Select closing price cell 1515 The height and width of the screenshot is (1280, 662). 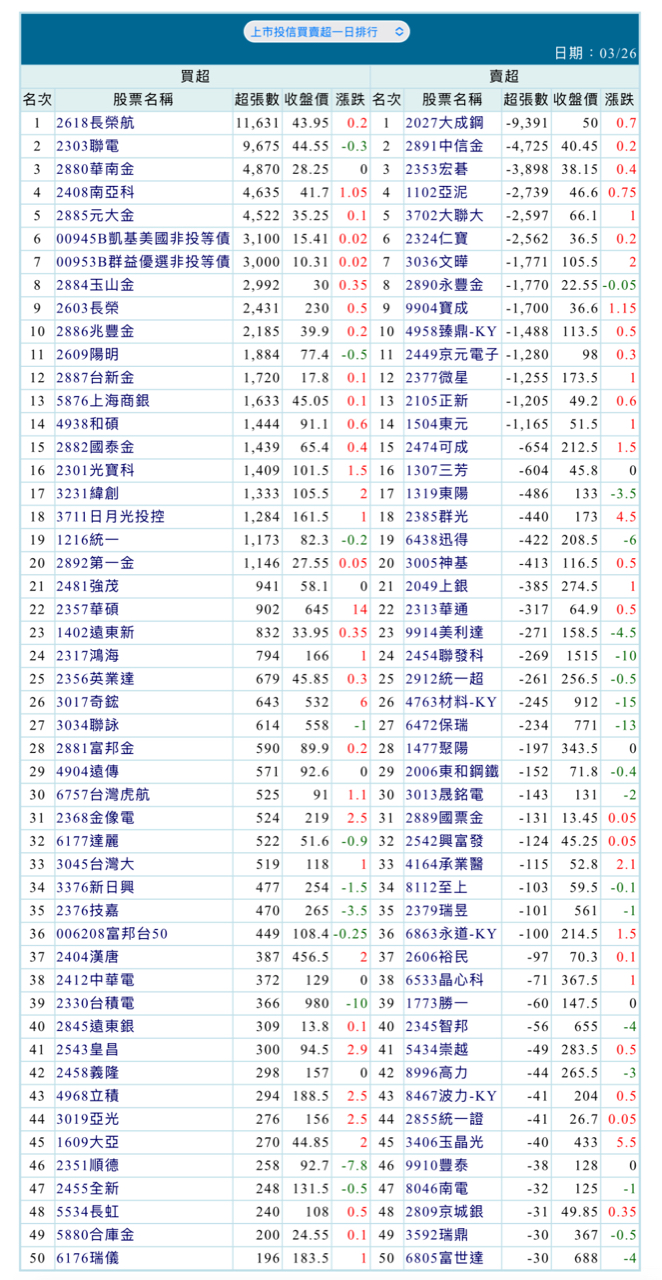[x=583, y=656]
